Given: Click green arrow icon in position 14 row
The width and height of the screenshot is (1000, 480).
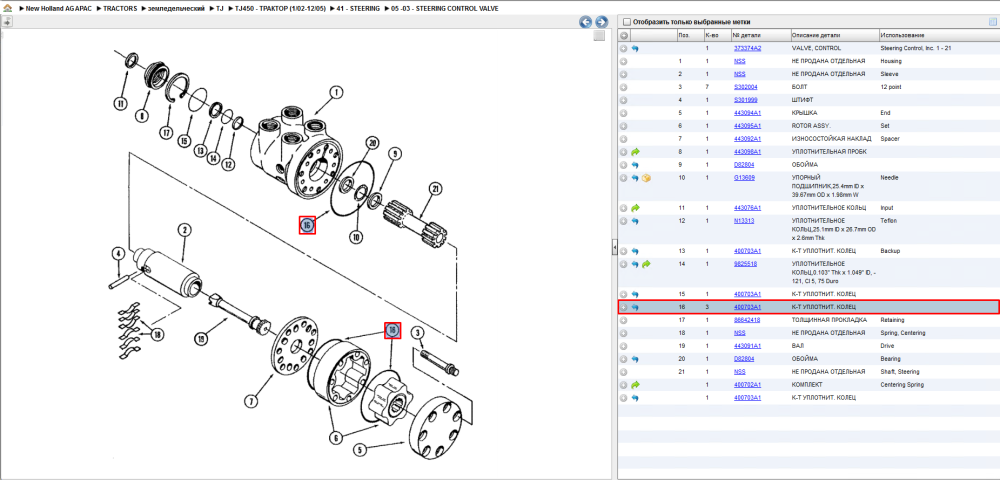Looking at the screenshot, I should coord(646,264).
